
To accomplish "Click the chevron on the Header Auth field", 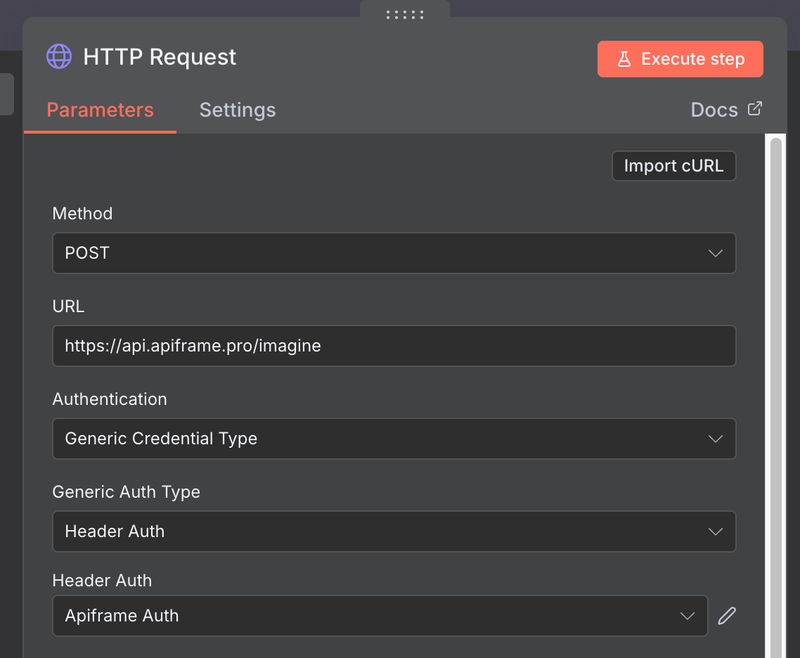I will coord(687,616).
